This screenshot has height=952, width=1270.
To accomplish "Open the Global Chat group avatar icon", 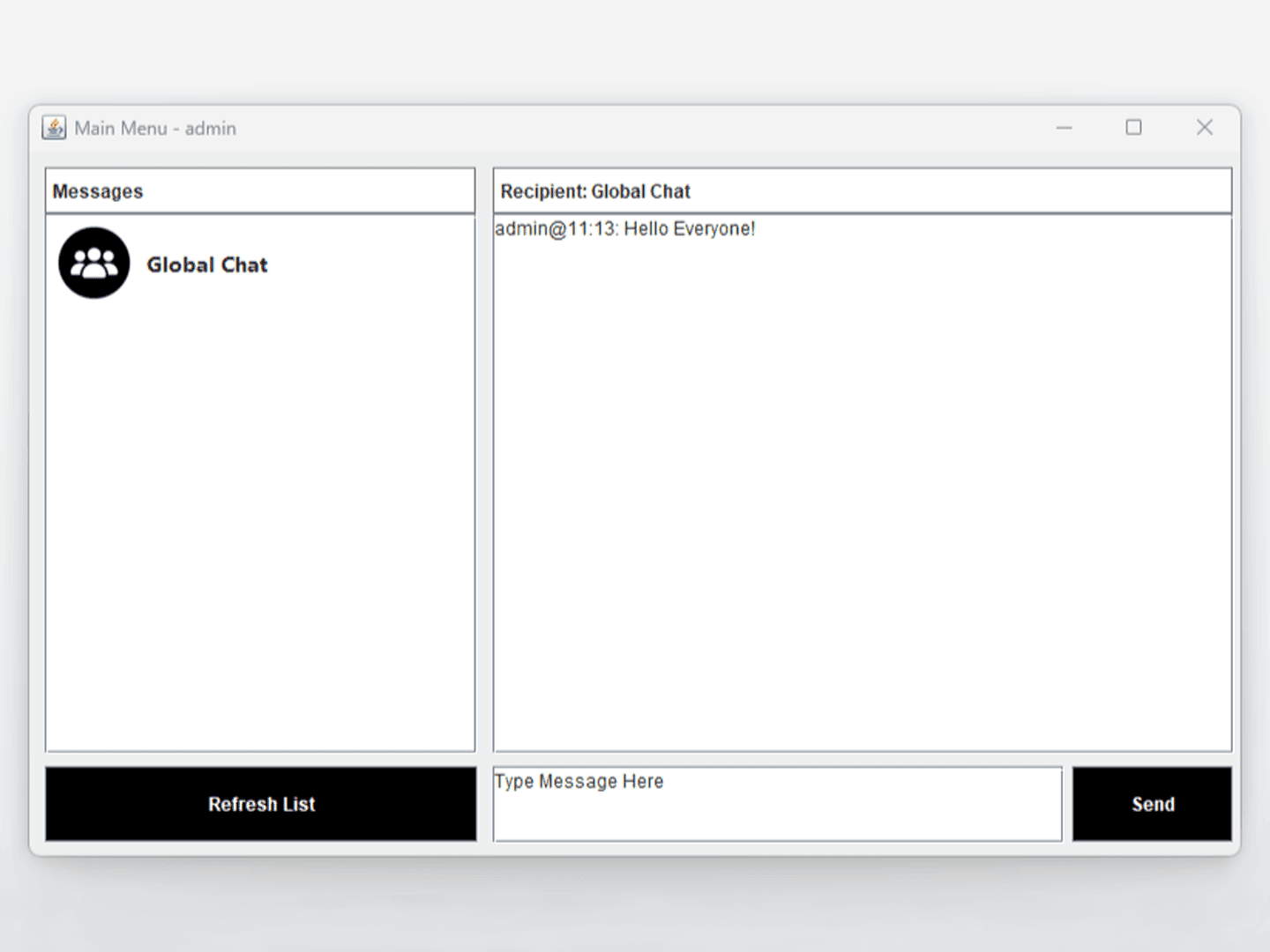I will click(93, 263).
